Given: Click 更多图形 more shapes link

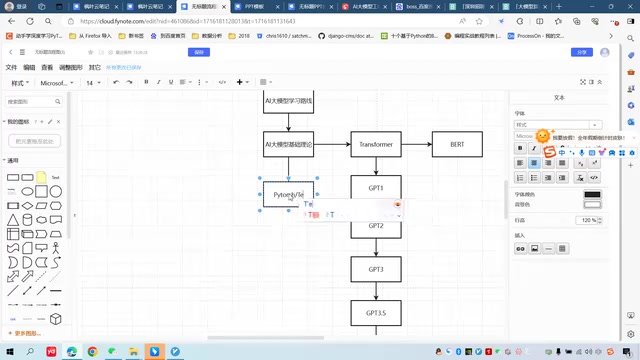Looking at the screenshot, I should (x=24, y=333).
